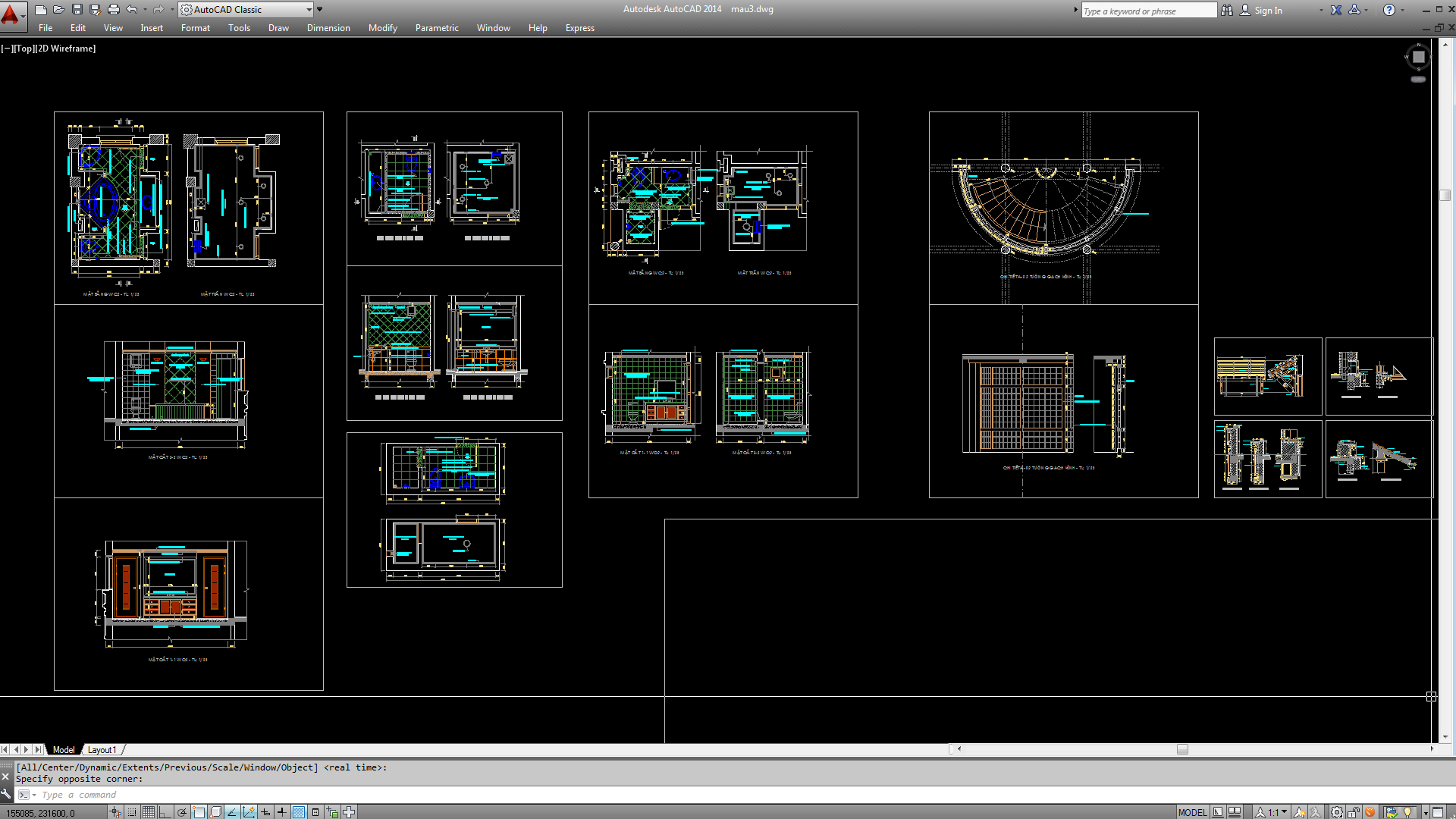Switch to the Layout1 tab
The width and height of the screenshot is (1456, 819).
102,749
